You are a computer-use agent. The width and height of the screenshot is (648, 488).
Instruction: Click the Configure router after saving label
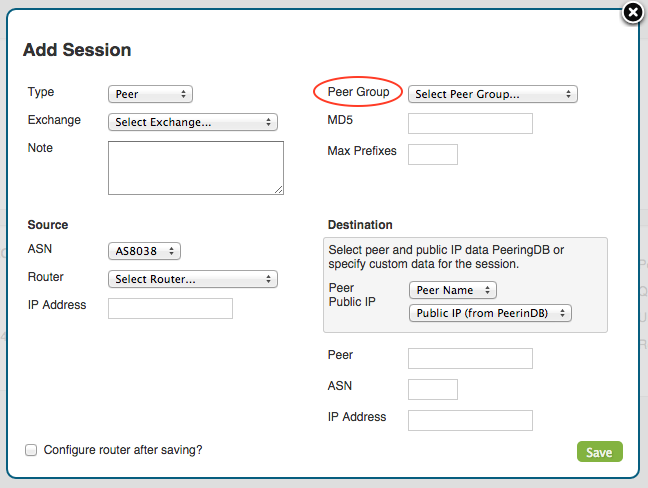coord(123,450)
